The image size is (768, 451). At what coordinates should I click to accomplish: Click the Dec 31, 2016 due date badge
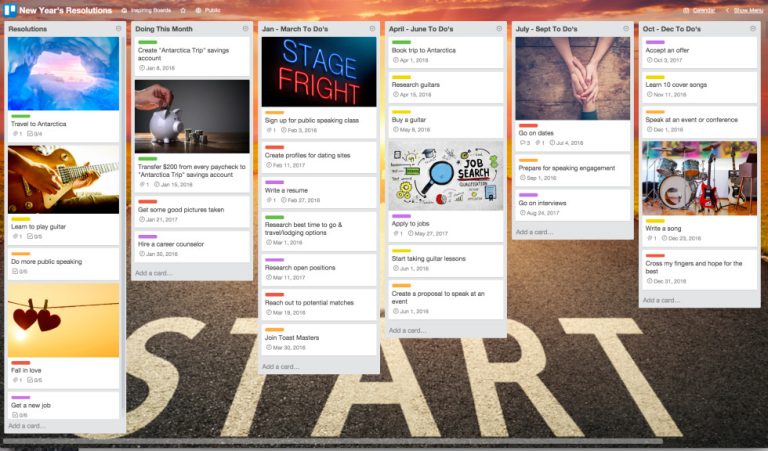666,282
